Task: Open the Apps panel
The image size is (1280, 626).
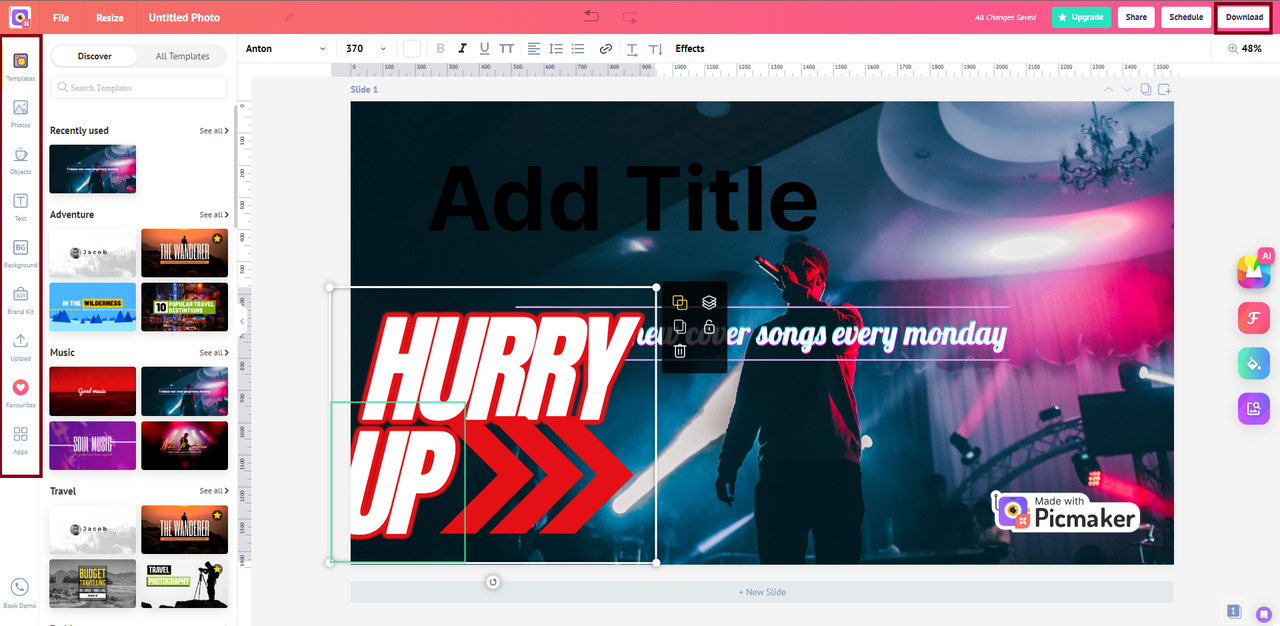Action: click(x=20, y=440)
